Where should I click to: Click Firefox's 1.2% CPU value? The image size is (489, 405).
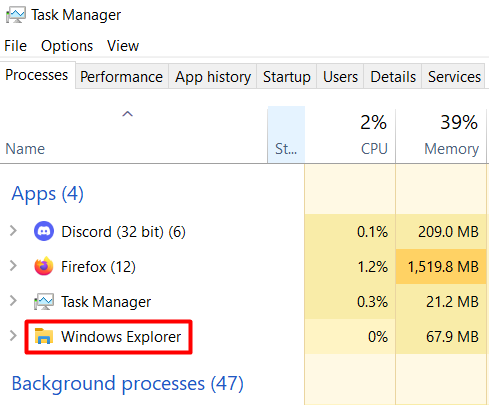tap(373, 267)
